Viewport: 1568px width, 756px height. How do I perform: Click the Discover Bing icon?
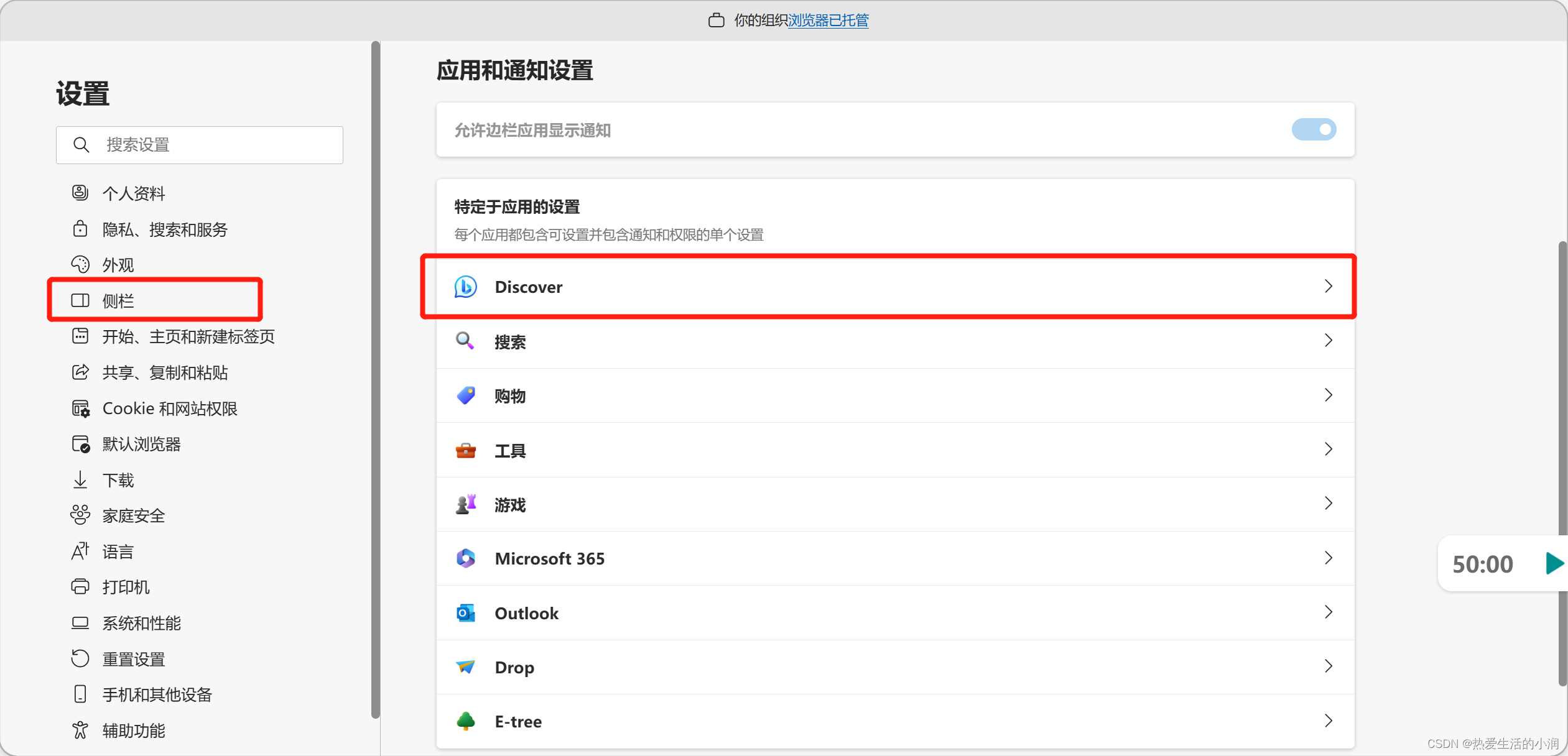(465, 287)
